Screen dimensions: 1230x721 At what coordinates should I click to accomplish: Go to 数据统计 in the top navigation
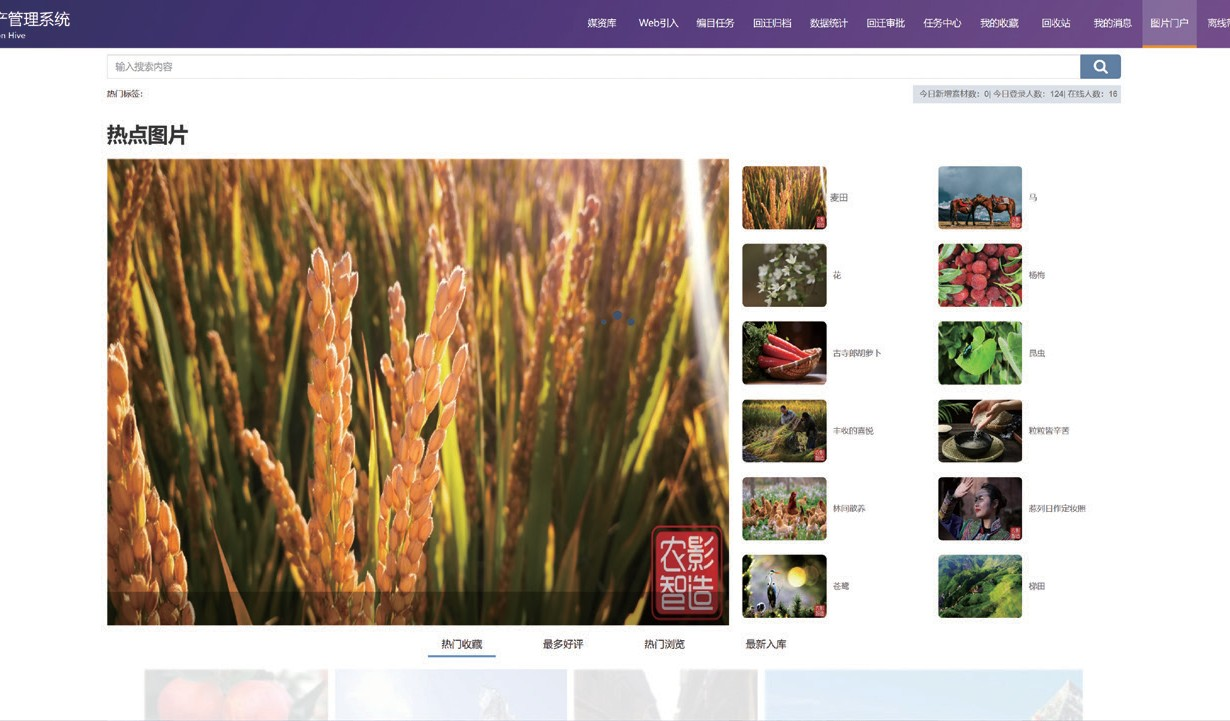point(828,23)
